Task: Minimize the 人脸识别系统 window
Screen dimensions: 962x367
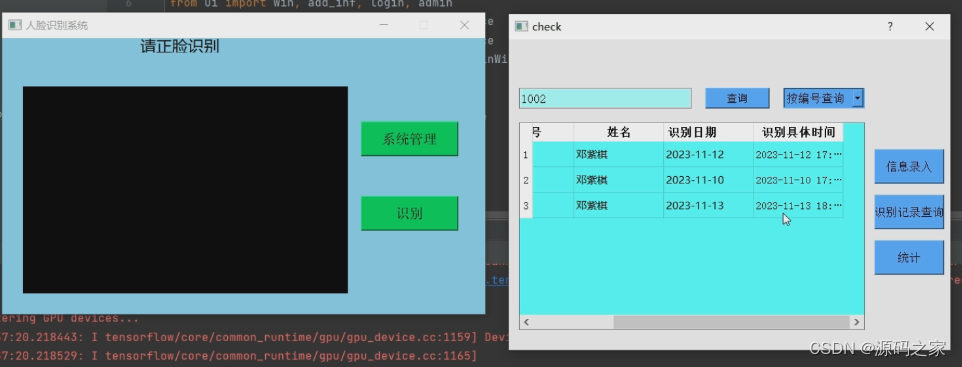Action: 384,25
